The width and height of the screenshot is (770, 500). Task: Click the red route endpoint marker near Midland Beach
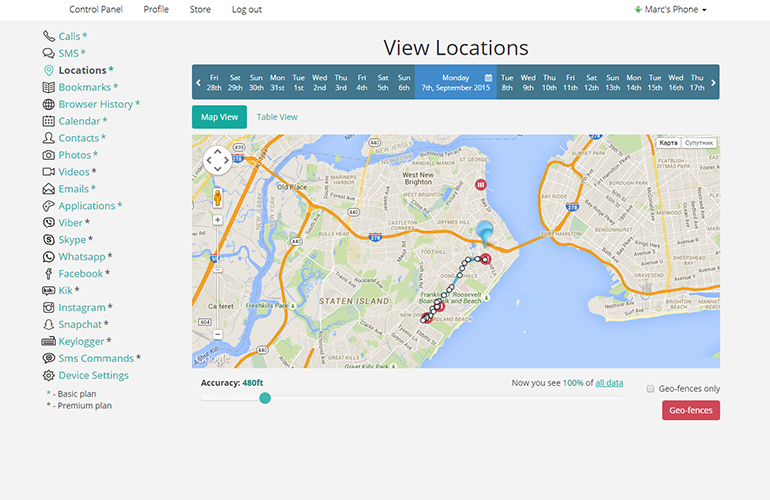[x=427, y=318]
